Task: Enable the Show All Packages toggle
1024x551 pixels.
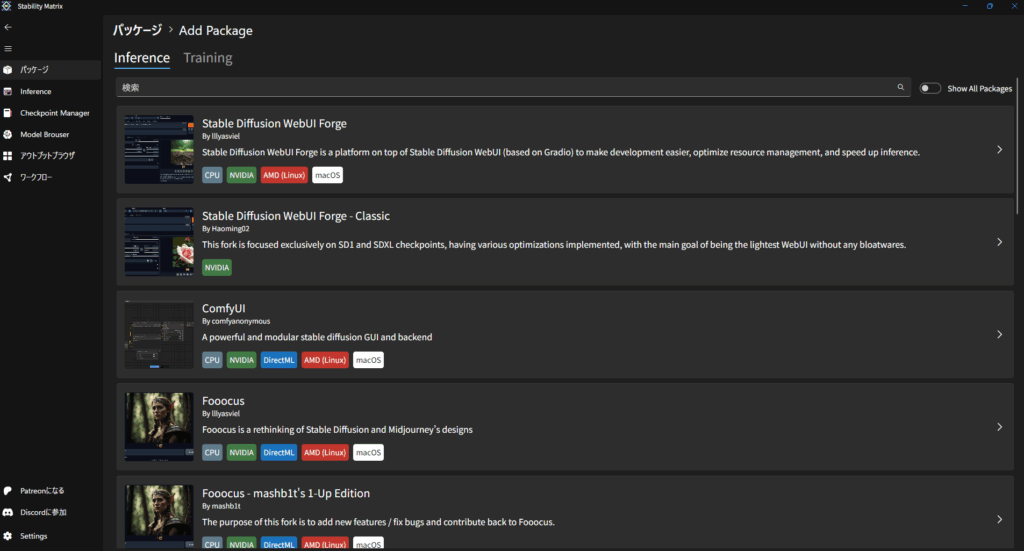Action: tap(930, 88)
